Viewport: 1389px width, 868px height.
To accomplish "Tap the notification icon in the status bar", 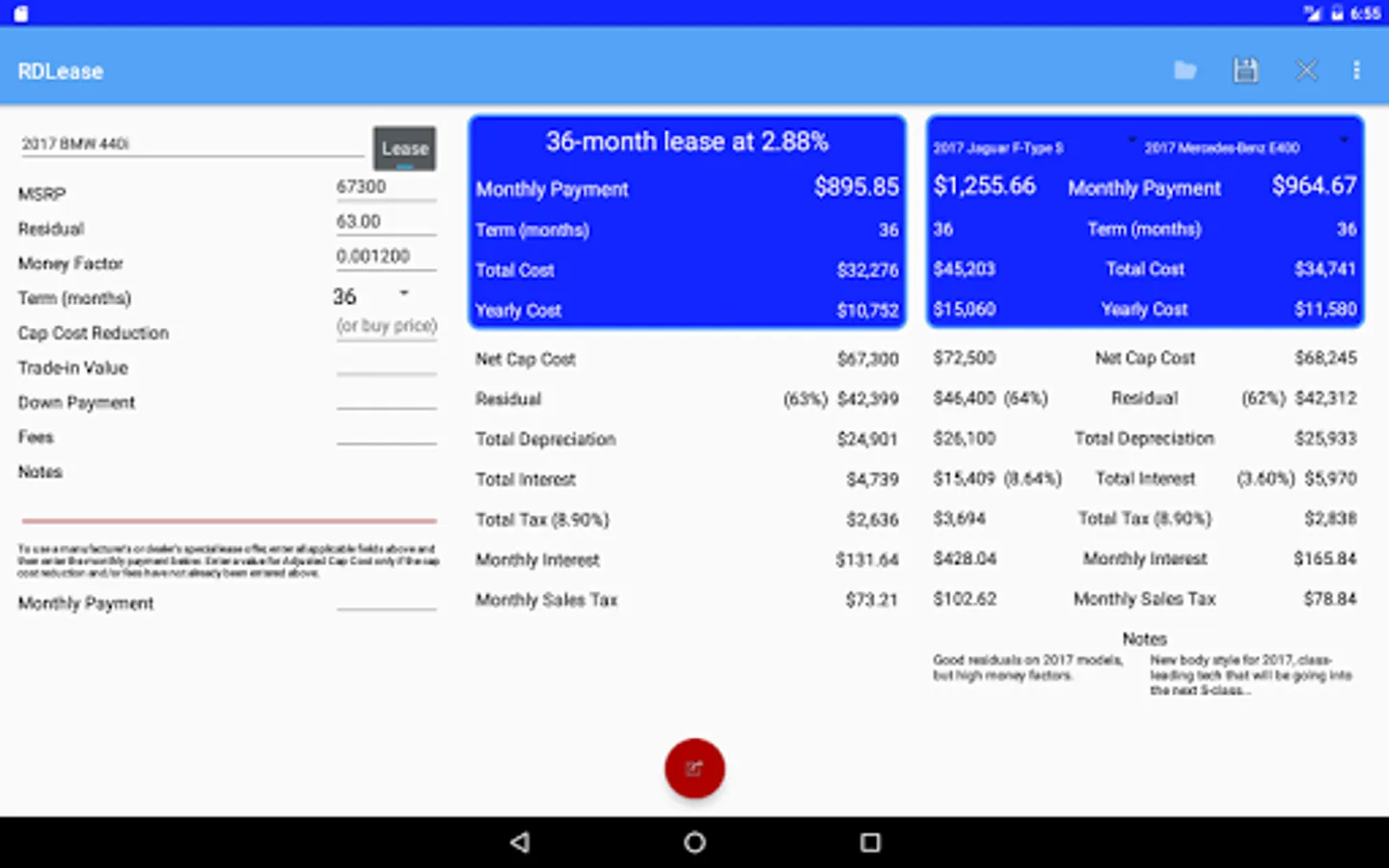I will [x=20, y=14].
